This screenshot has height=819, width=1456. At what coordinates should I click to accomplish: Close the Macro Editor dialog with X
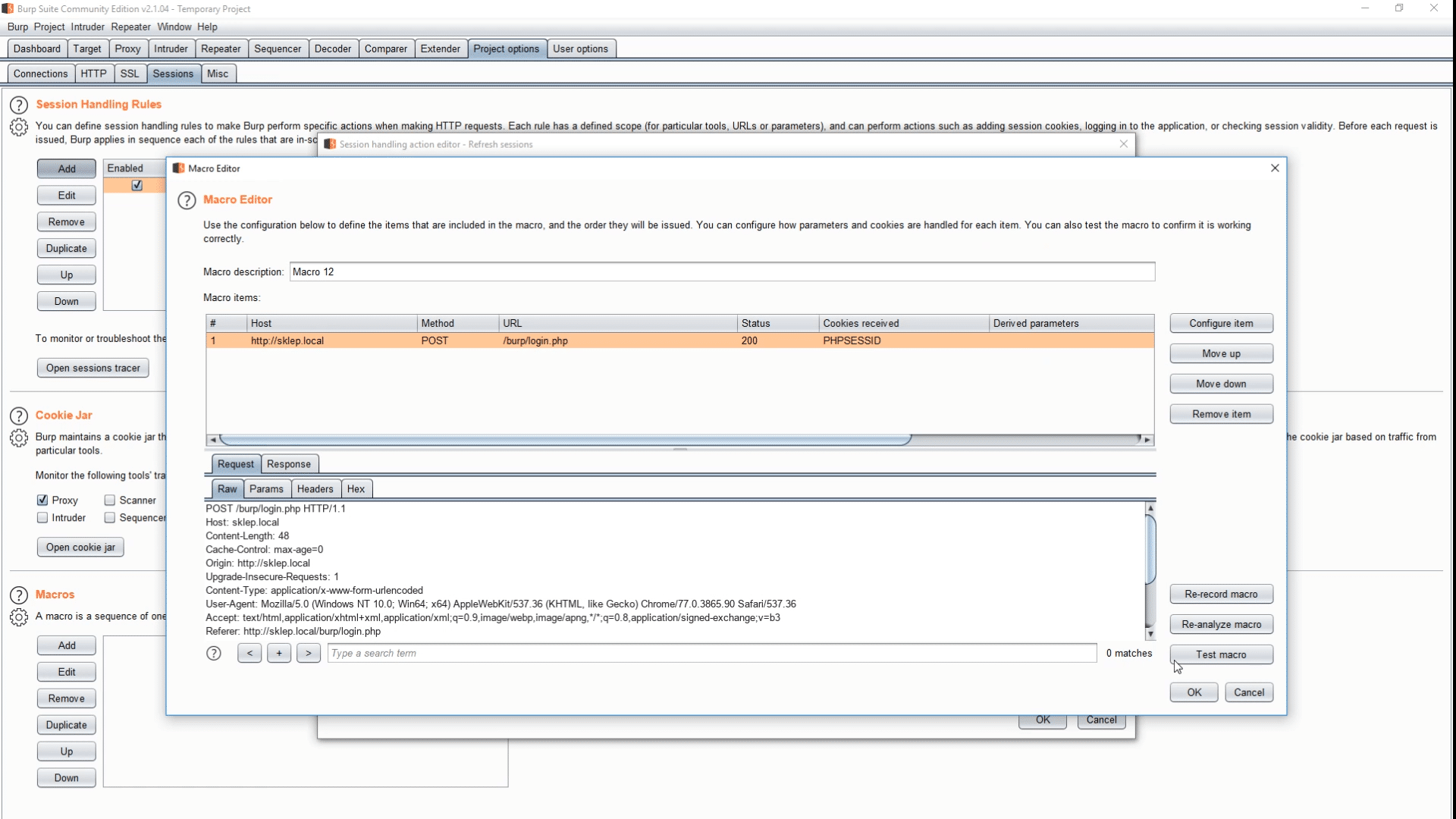tap(1275, 168)
